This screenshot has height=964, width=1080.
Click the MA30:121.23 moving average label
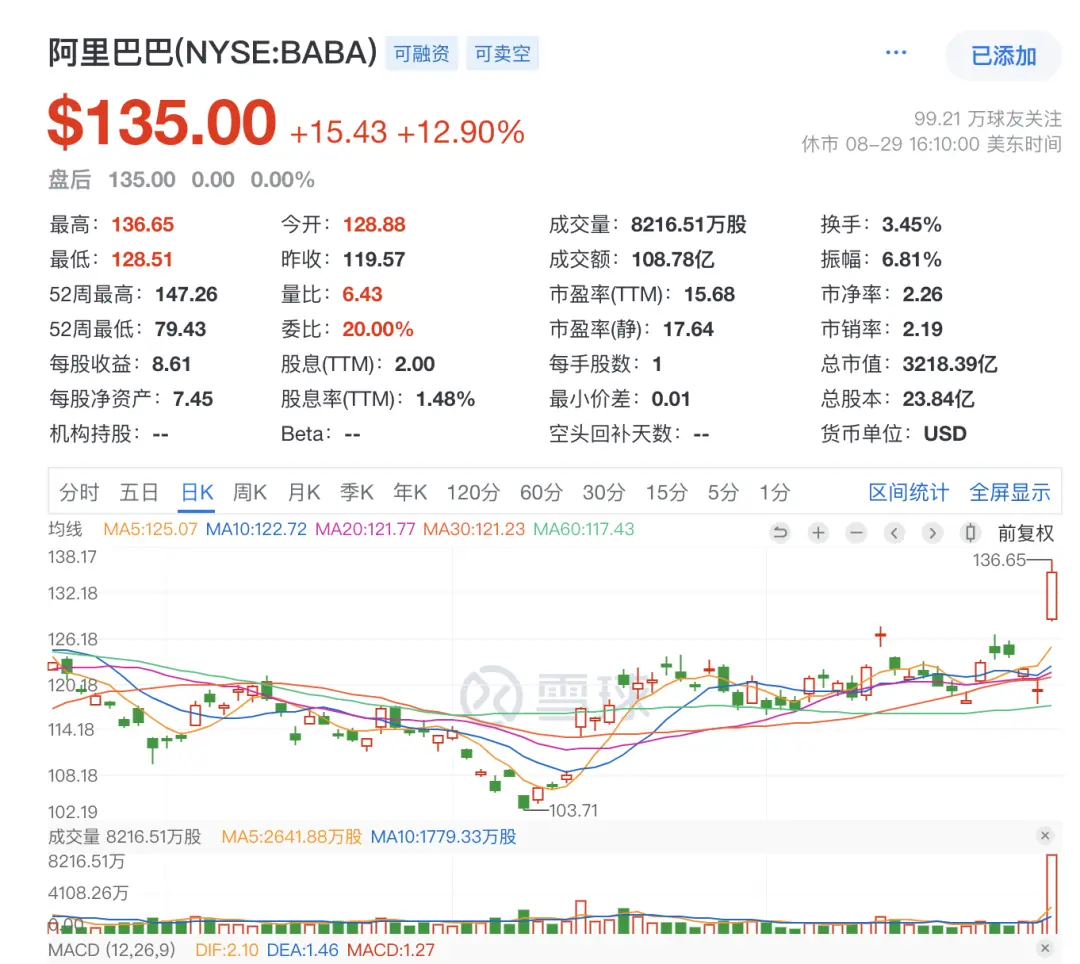point(474,529)
